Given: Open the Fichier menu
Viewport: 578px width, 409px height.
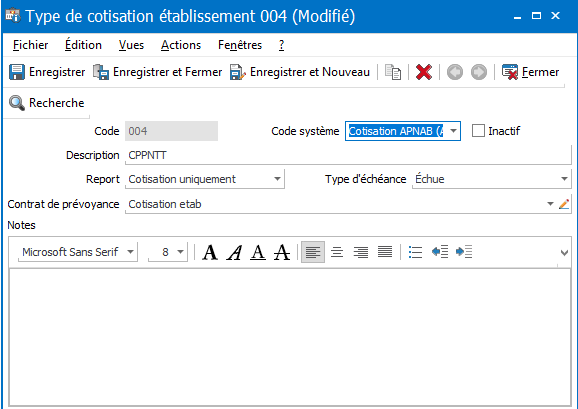Looking at the screenshot, I should point(30,45).
